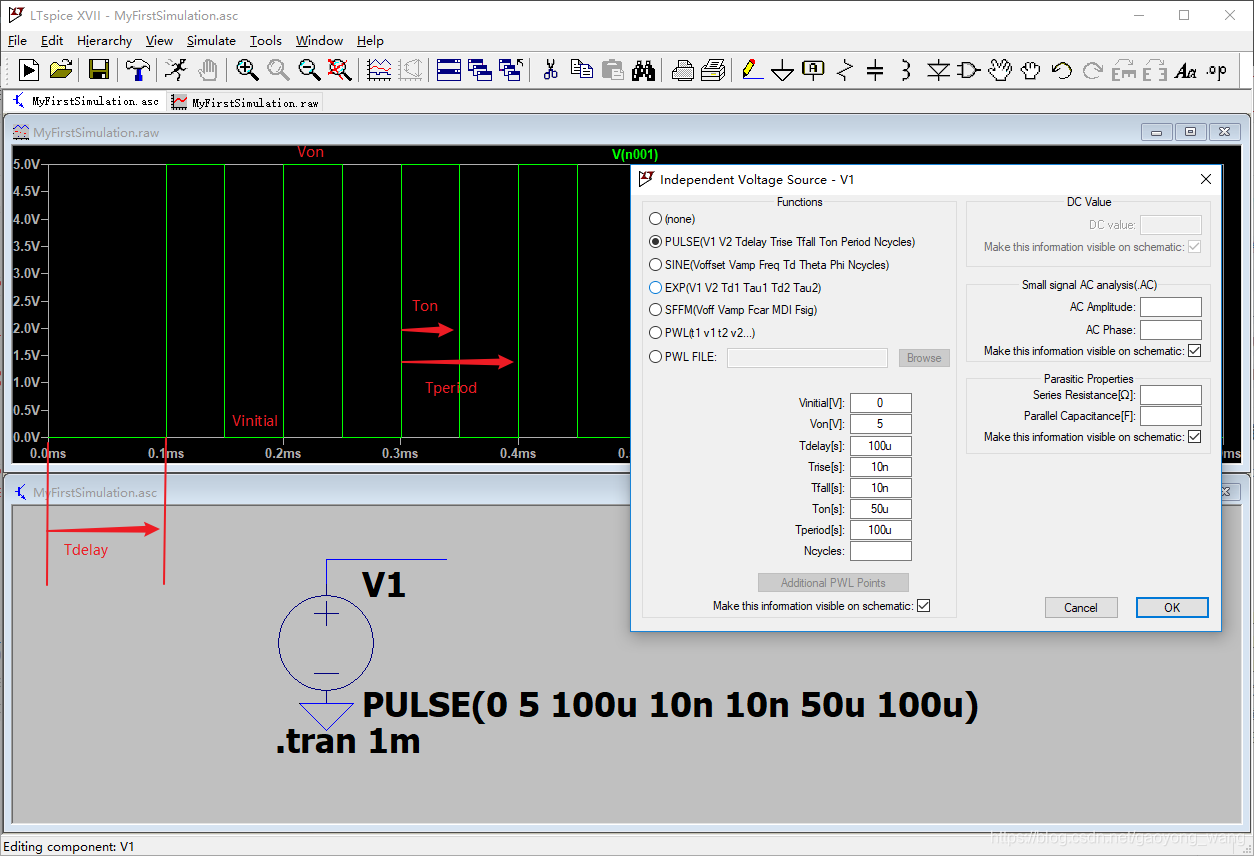Click the V(n001) trace label in plot
The width and height of the screenshot is (1254, 856).
635,154
